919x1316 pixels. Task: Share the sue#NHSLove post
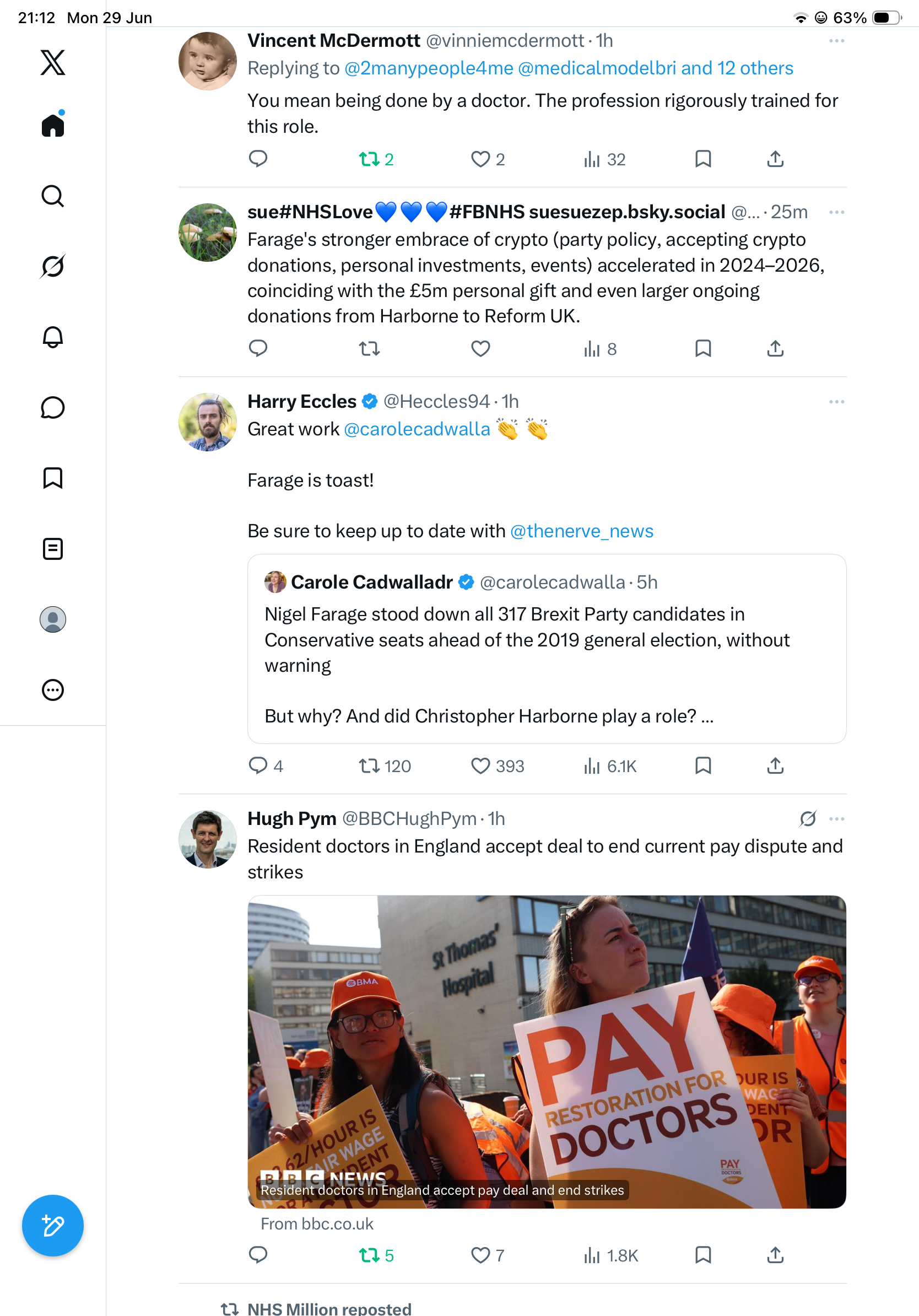[x=775, y=348]
